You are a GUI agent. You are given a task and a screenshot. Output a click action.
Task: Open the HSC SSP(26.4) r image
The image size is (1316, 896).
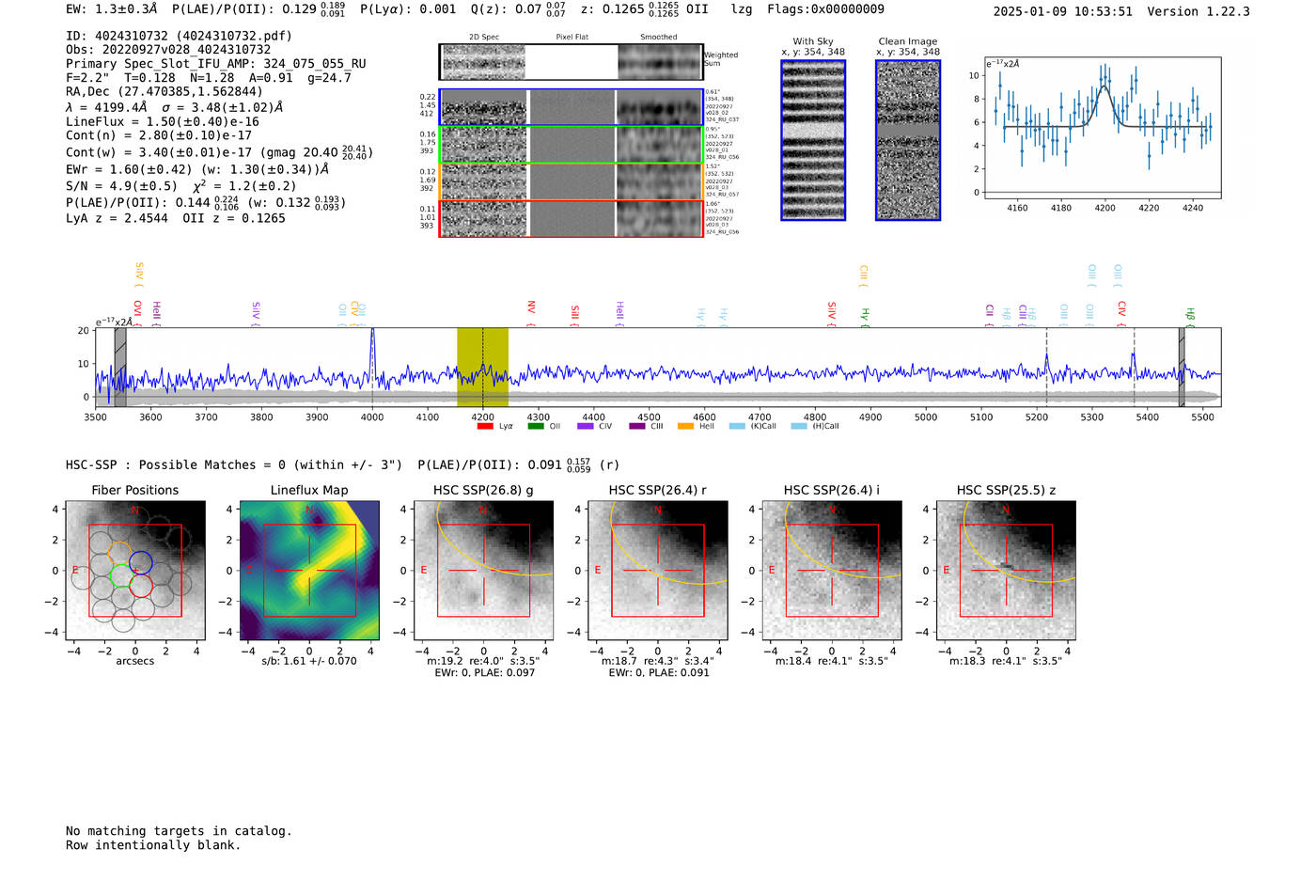click(658, 571)
